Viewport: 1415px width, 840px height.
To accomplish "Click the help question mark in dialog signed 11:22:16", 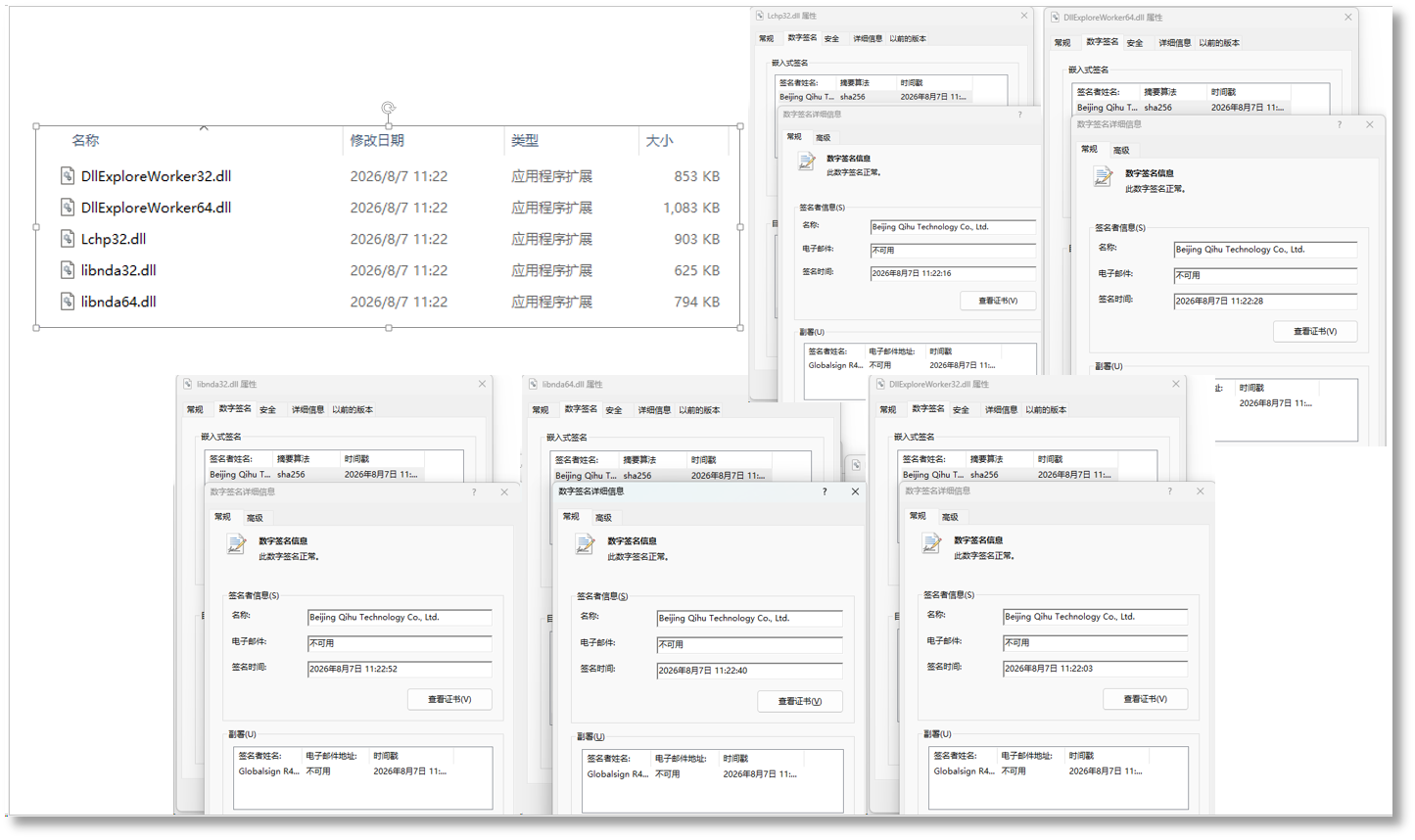I will point(1019,115).
